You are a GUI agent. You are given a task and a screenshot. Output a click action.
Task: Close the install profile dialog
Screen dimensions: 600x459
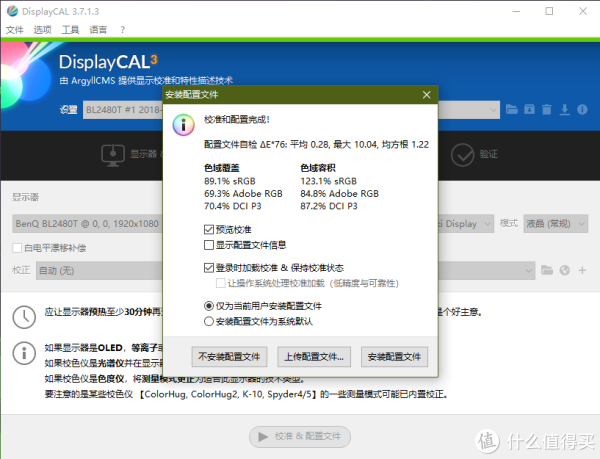[426, 95]
